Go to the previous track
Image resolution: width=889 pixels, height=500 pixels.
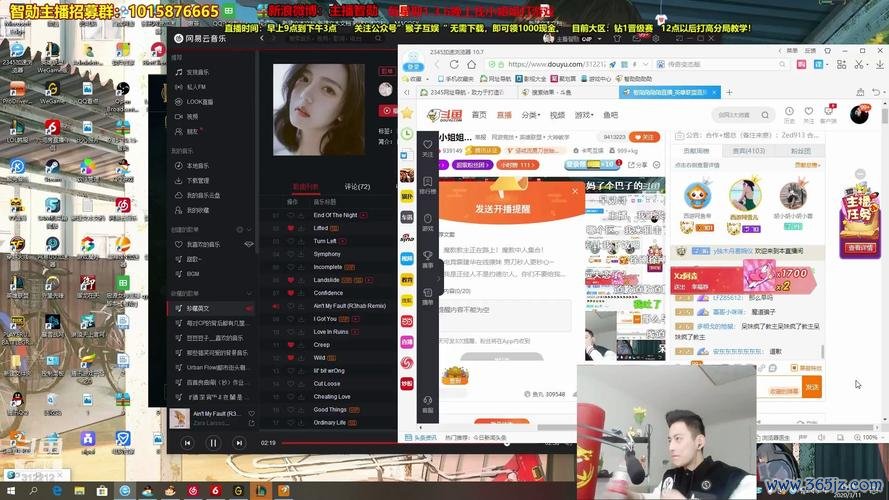point(188,443)
